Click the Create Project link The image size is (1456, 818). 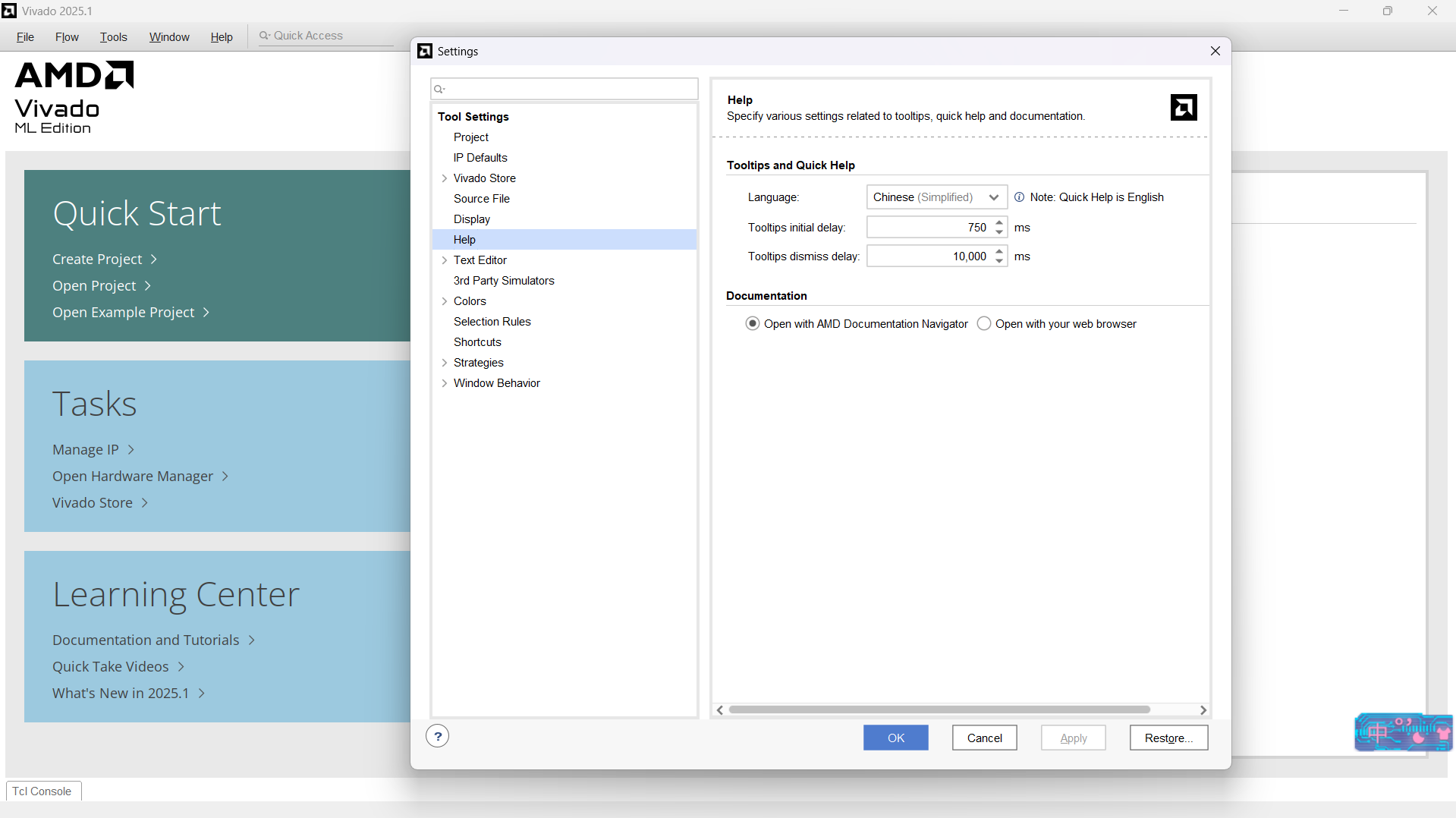click(105, 260)
